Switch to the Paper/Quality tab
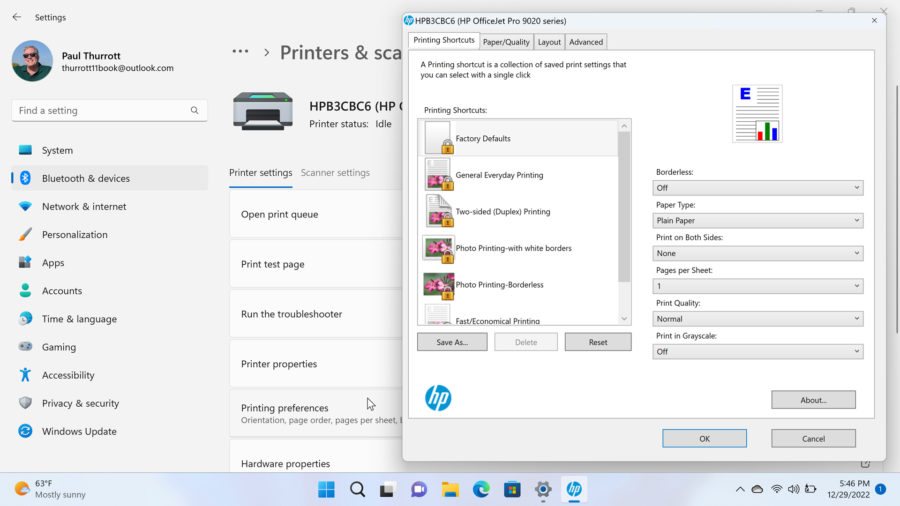 click(506, 42)
